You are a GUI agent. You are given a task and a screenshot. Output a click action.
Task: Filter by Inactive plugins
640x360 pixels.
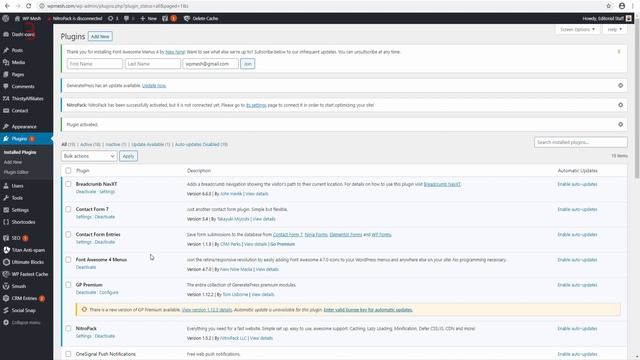click(116, 144)
